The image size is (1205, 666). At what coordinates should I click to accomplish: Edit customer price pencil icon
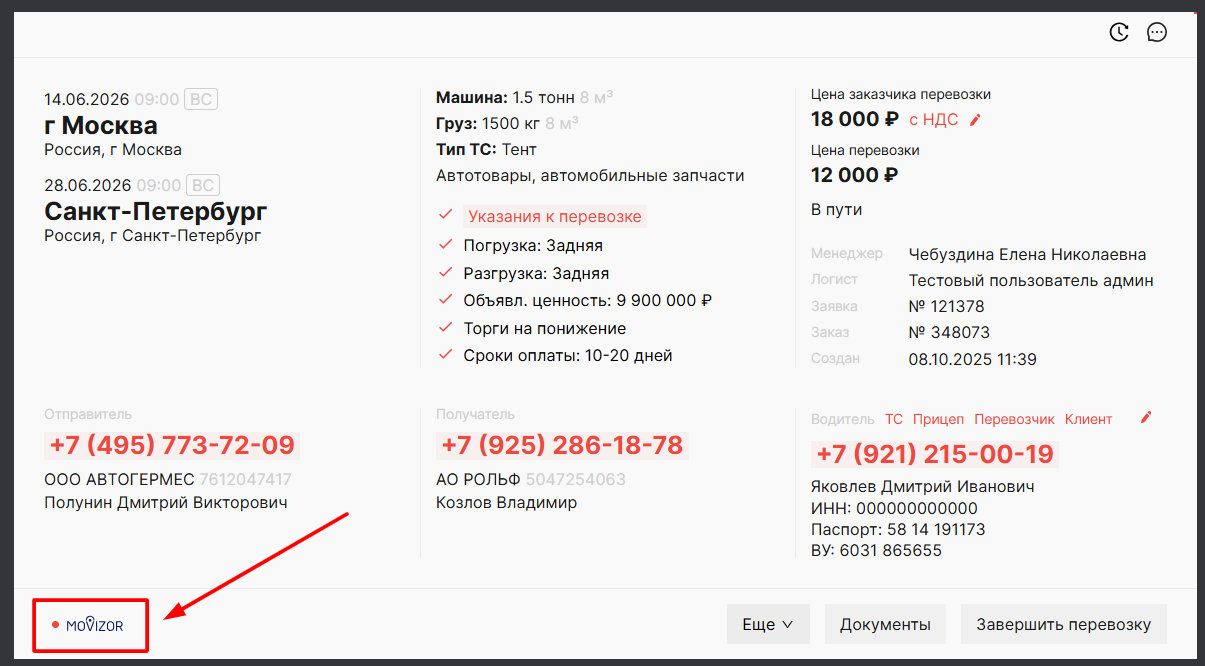pyautogui.click(x=976, y=120)
